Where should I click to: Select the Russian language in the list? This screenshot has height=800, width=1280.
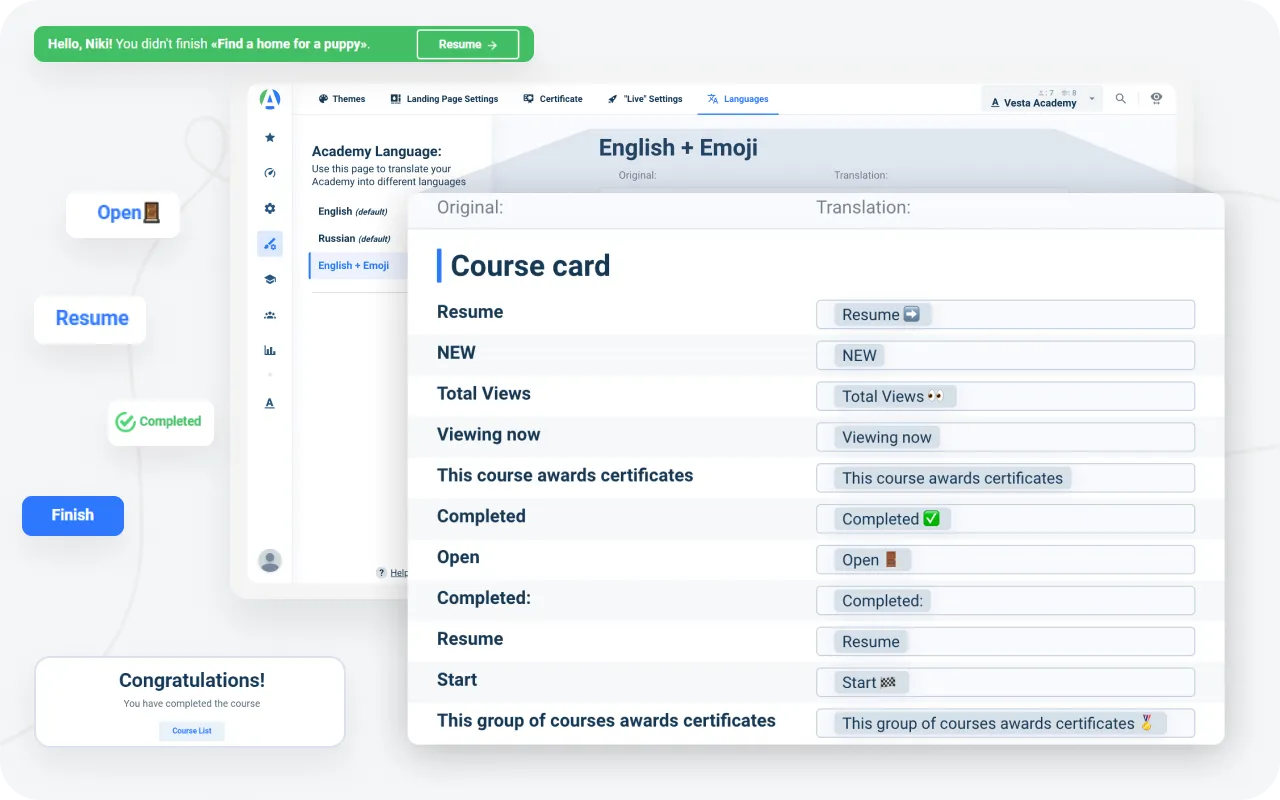[338, 239]
